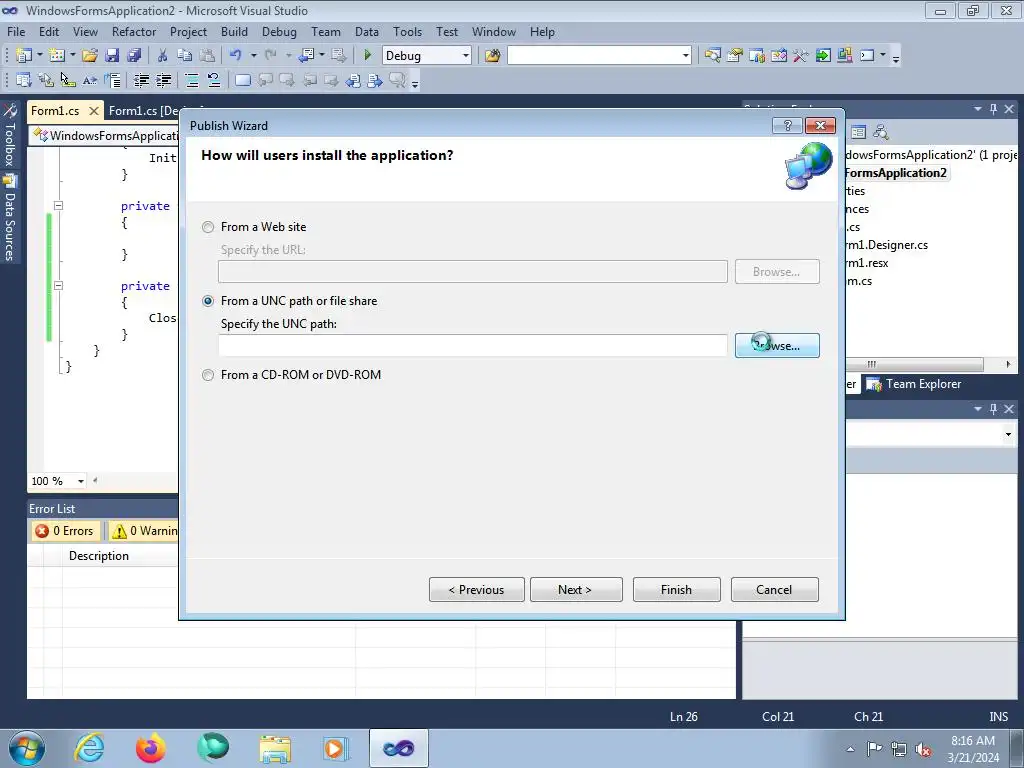Click the Finish button
1024x768 pixels.
click(677, 590)
